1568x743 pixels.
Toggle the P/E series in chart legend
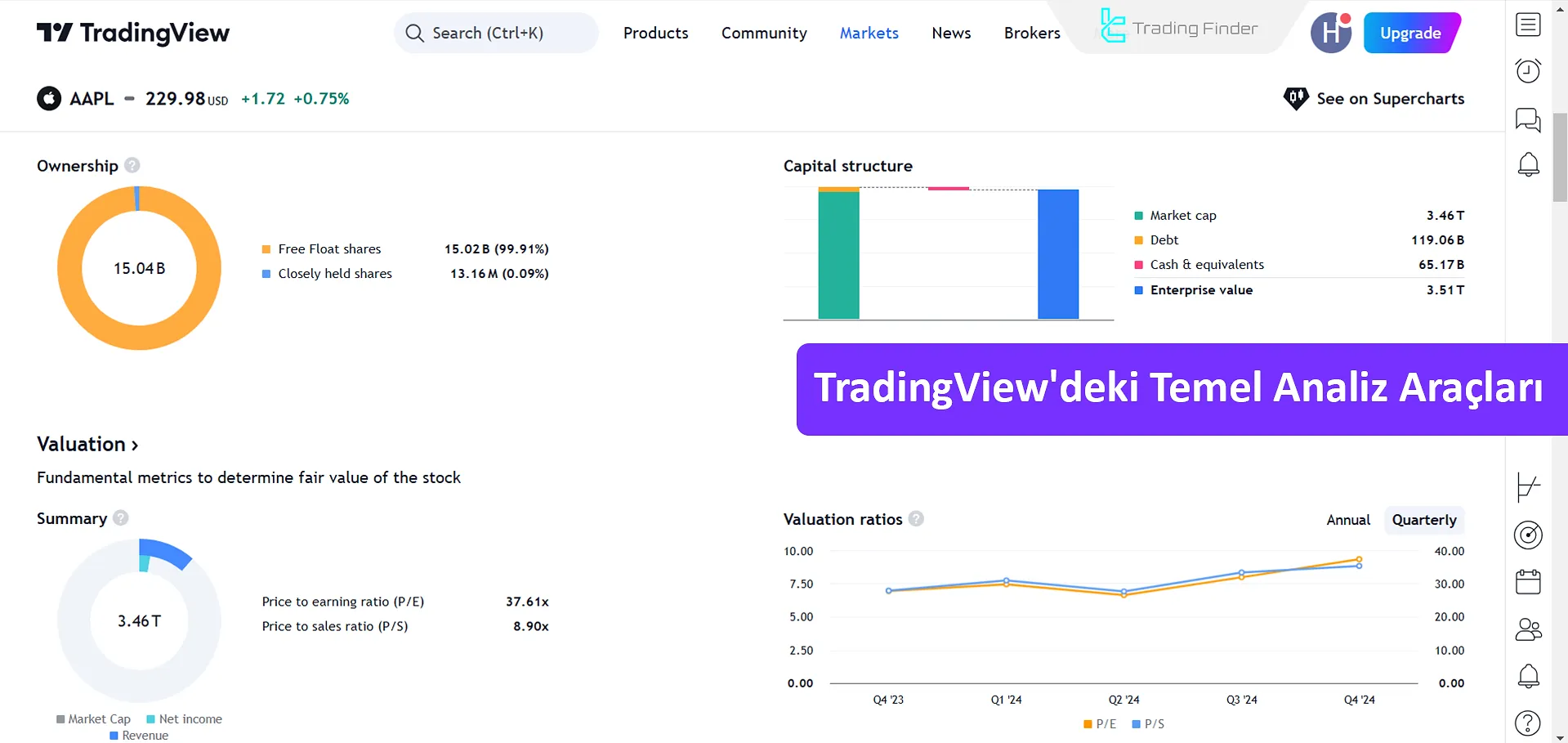coord(1100,723)
